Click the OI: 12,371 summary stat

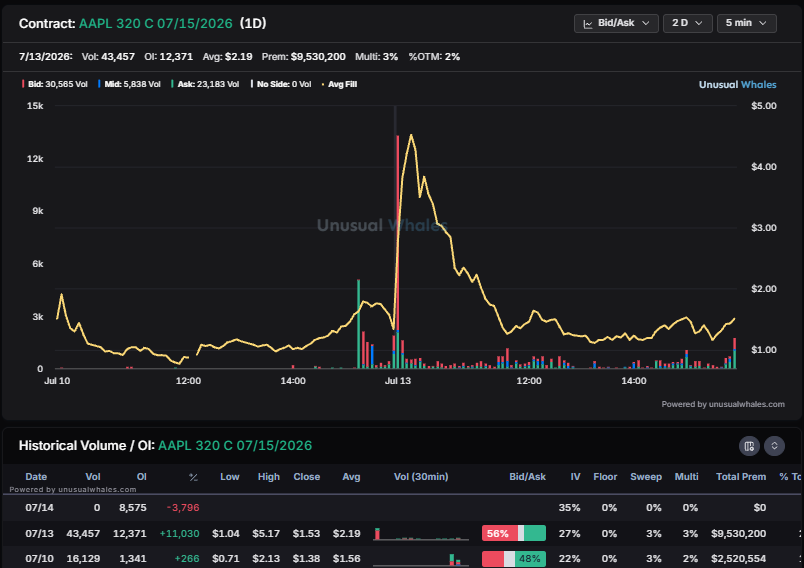[x=168, y=56]
